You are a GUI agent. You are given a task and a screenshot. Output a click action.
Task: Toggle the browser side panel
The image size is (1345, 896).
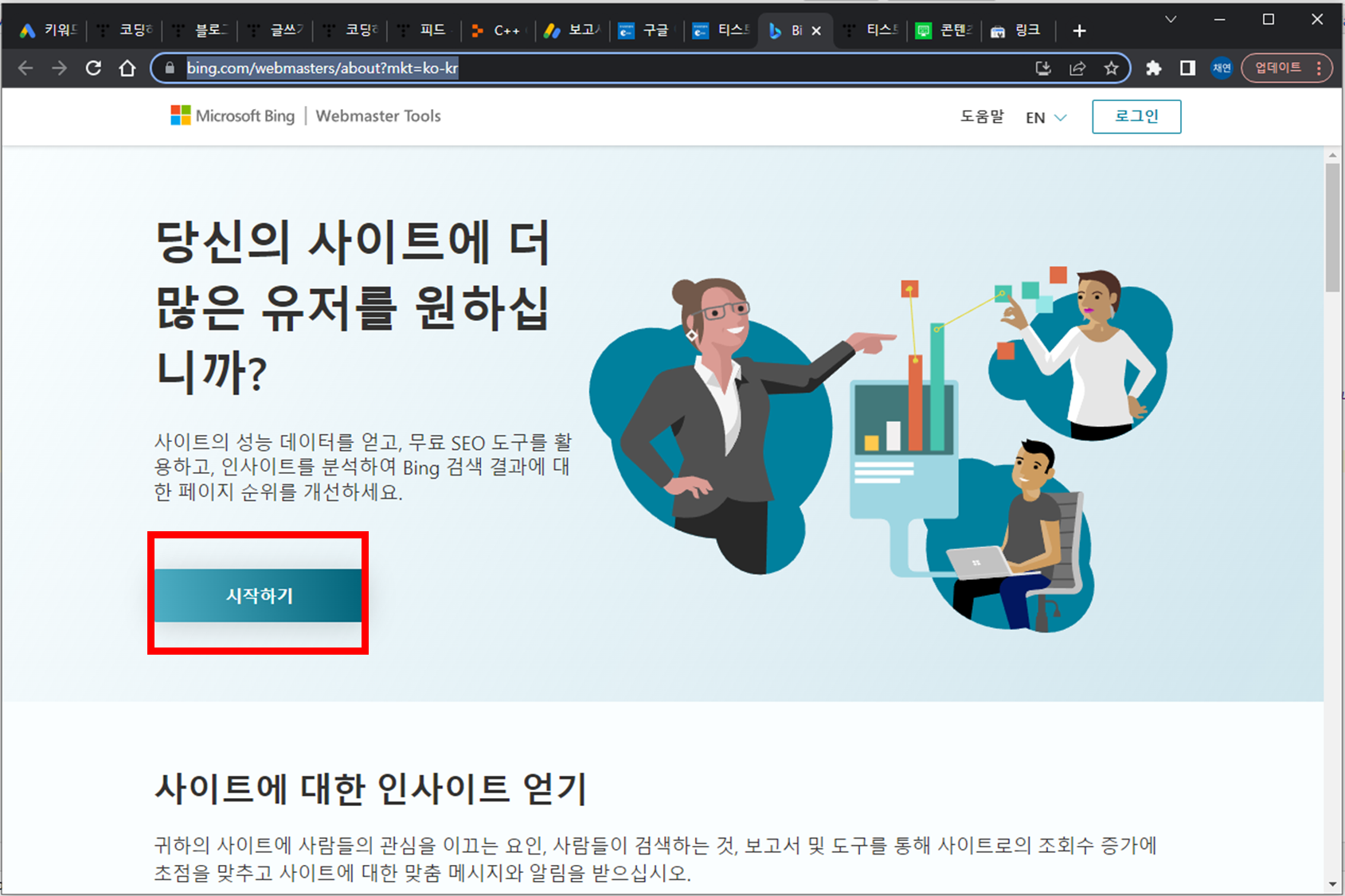point(1187,68)
